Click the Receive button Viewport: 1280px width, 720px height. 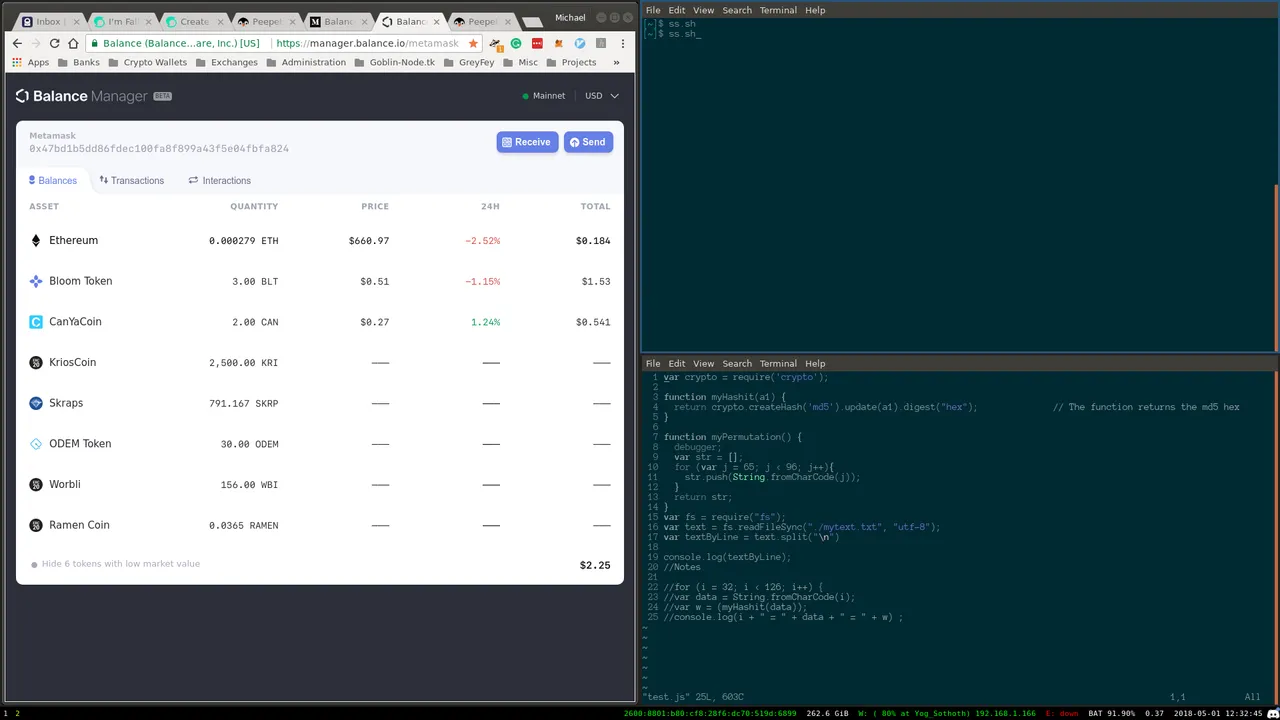click(x=527, y=142)
